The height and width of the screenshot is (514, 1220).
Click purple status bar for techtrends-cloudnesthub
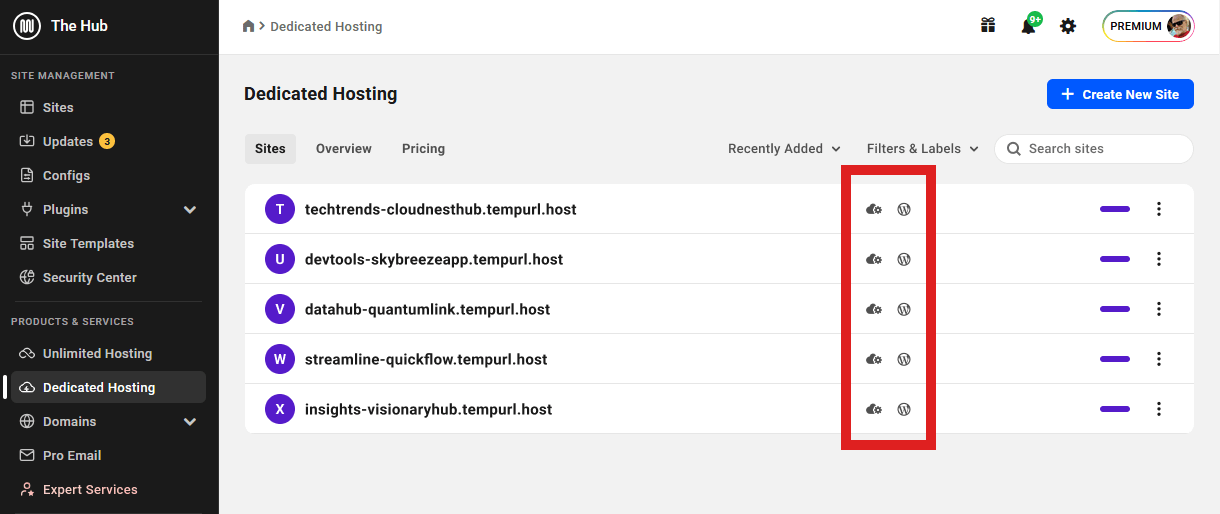click(x=1115, y=209)
